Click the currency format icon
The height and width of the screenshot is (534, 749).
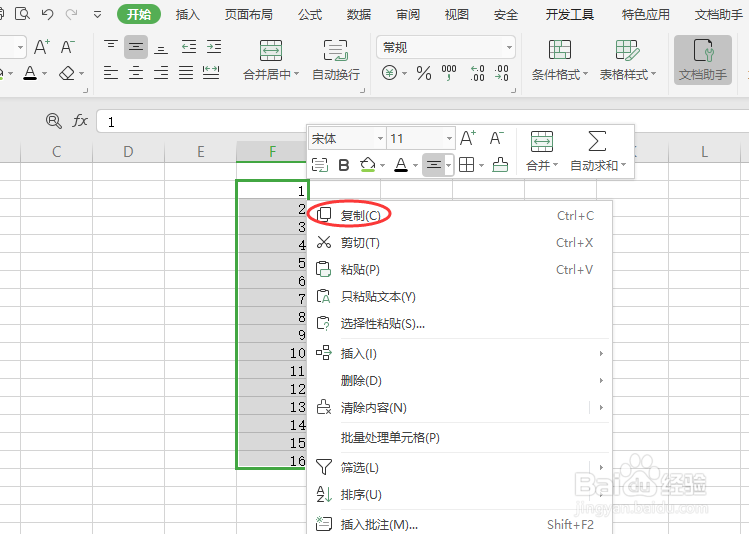click(390, 73)
